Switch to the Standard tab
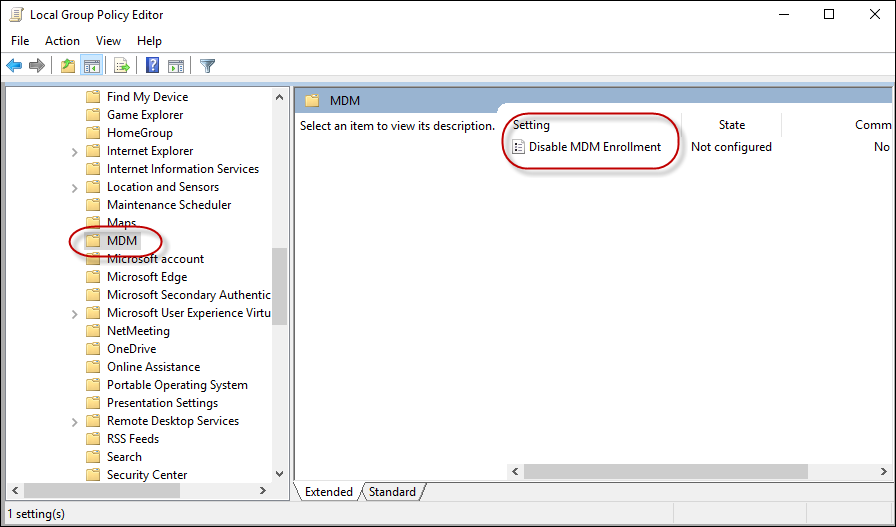The height and width of the screenshot is (527, 896). point(392,492)
